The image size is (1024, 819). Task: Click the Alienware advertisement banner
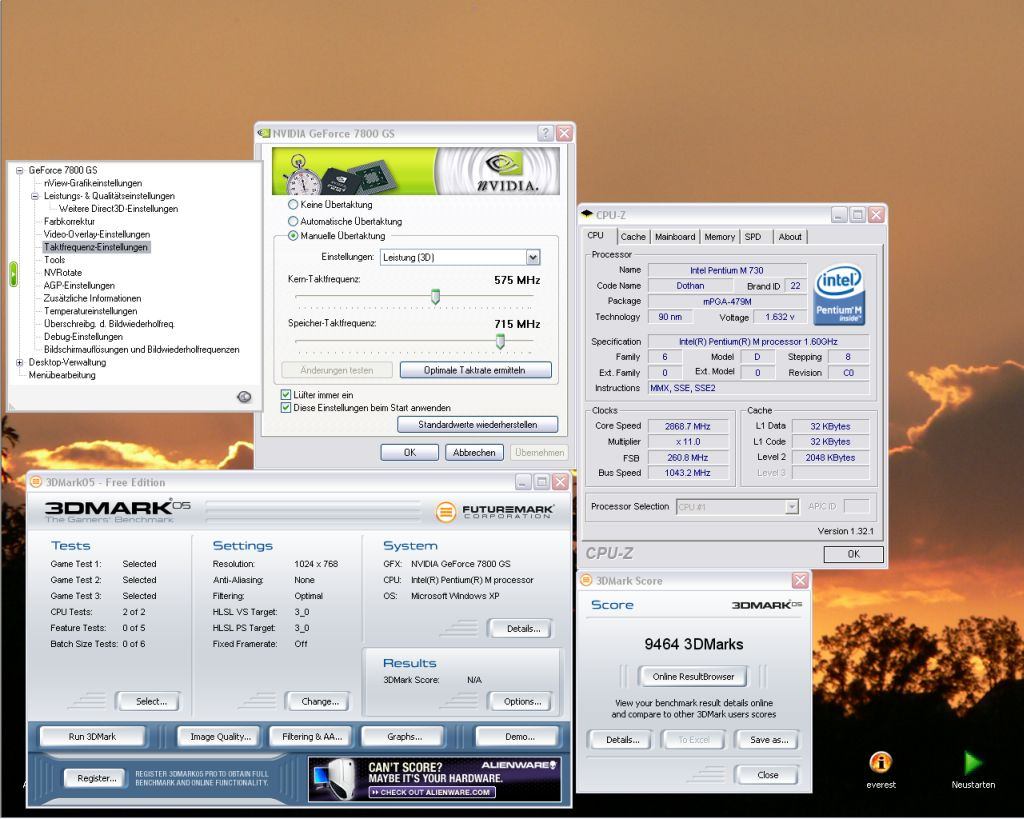pyautogui.click(x=434, y=779)
